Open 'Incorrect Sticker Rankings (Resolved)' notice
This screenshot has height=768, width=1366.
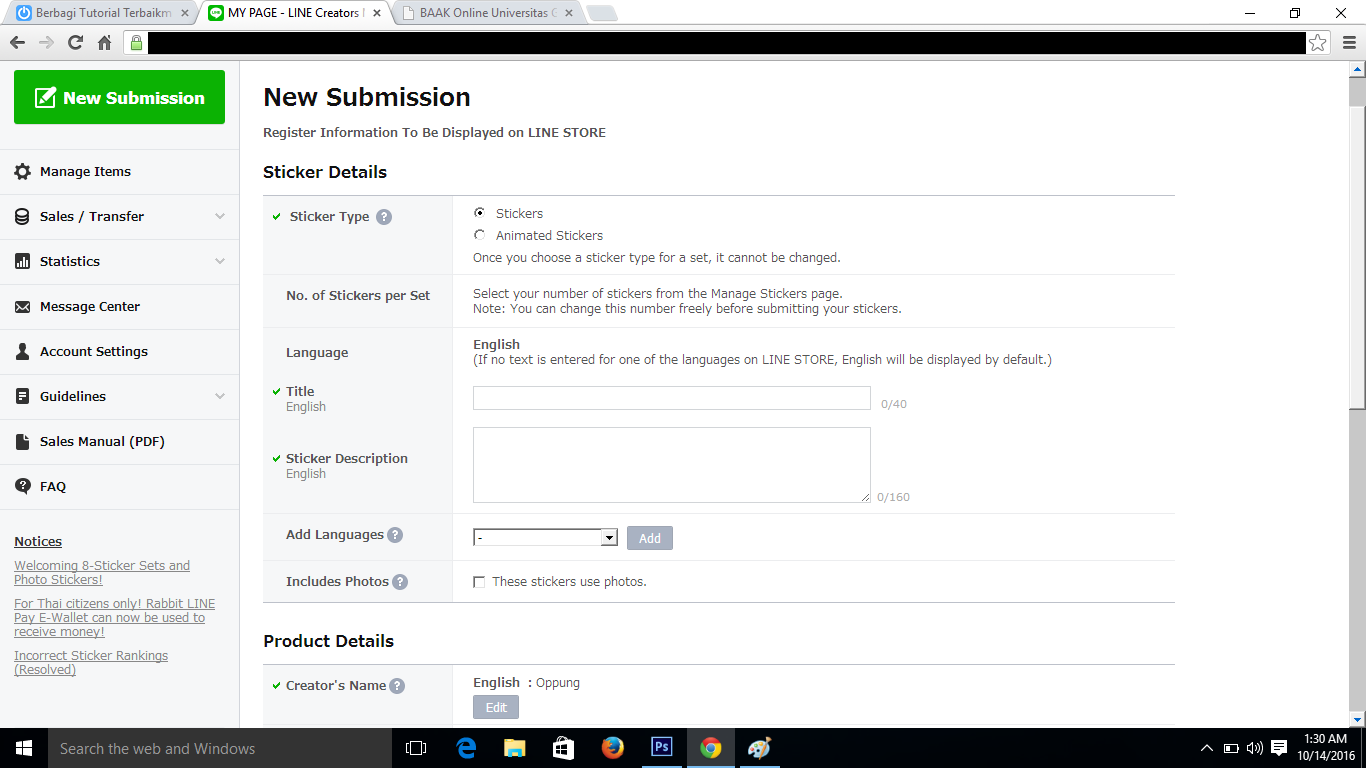click(x=91, y=662)
